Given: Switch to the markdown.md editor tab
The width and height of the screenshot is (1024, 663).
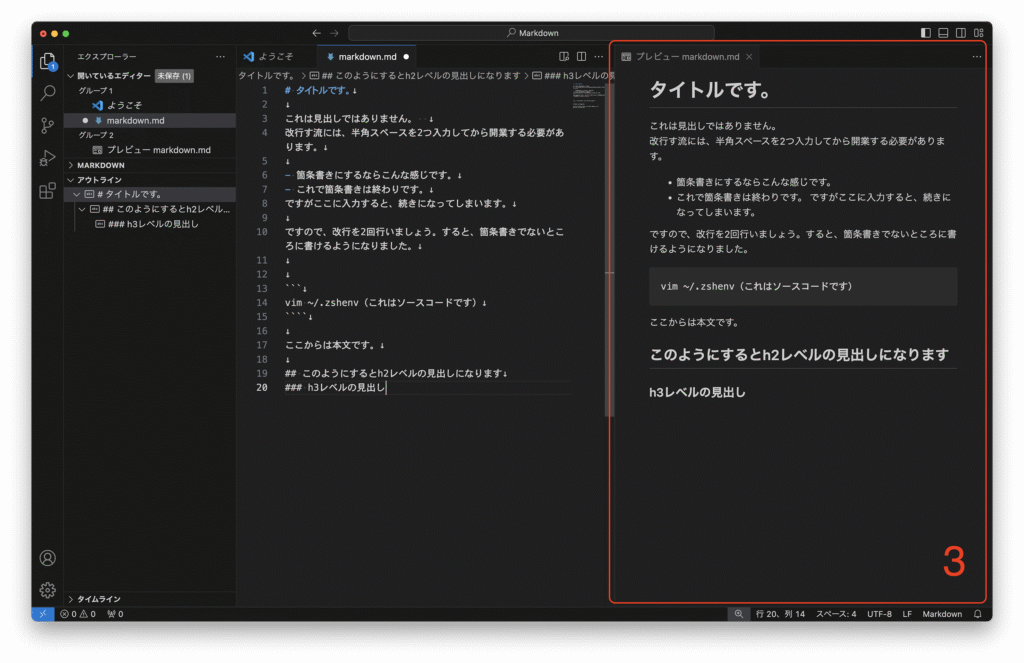Looking at the screenshot, I should [366, 57].
